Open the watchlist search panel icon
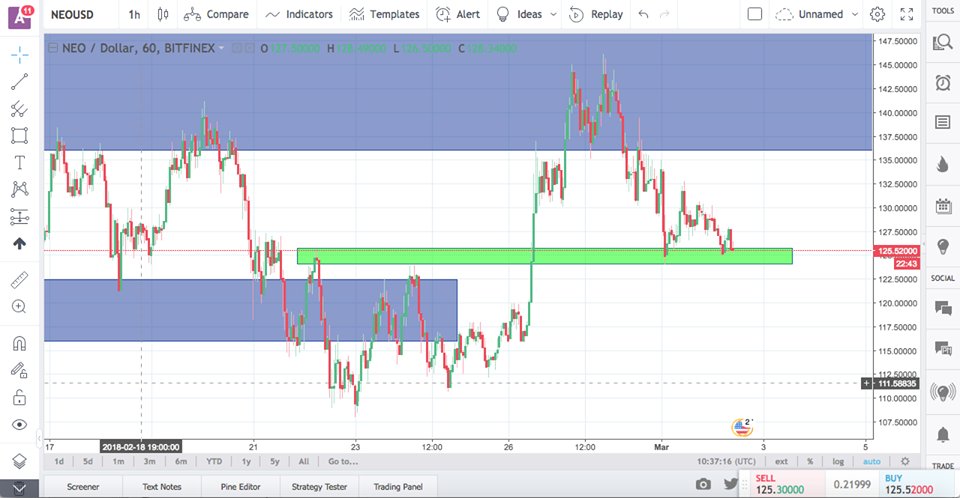This screenshot has height=498, width=960. (943, 42)
